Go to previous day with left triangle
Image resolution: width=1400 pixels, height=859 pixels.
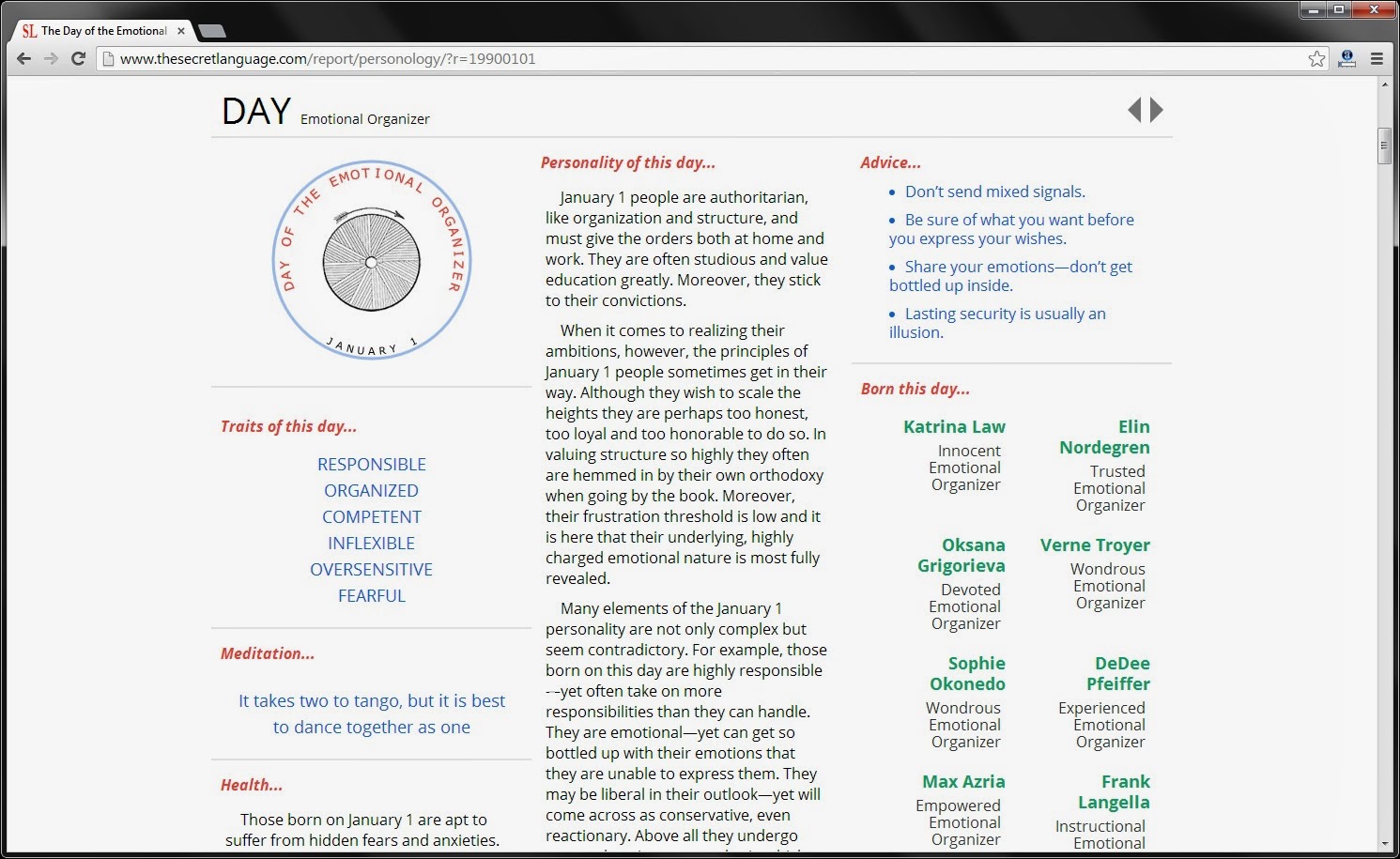click(x=1134, y=110)
